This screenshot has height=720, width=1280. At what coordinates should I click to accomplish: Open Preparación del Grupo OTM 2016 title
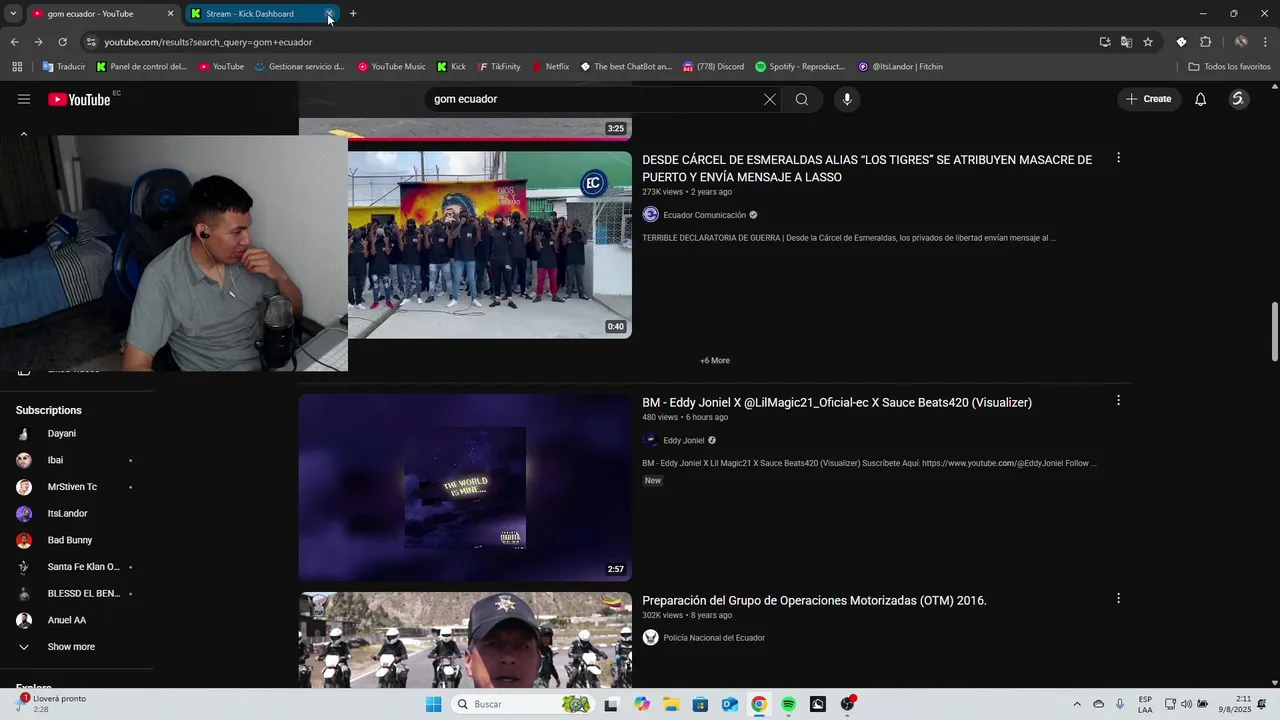(814, 600)
